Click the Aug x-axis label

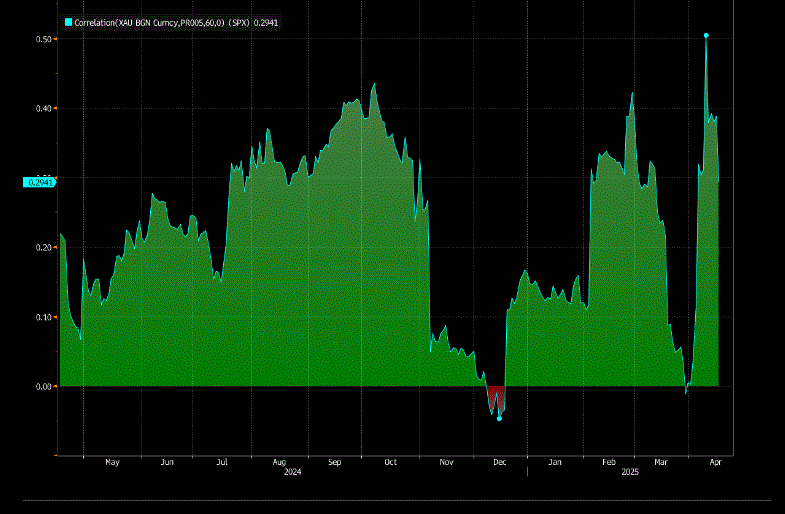(x=279, y=462)
